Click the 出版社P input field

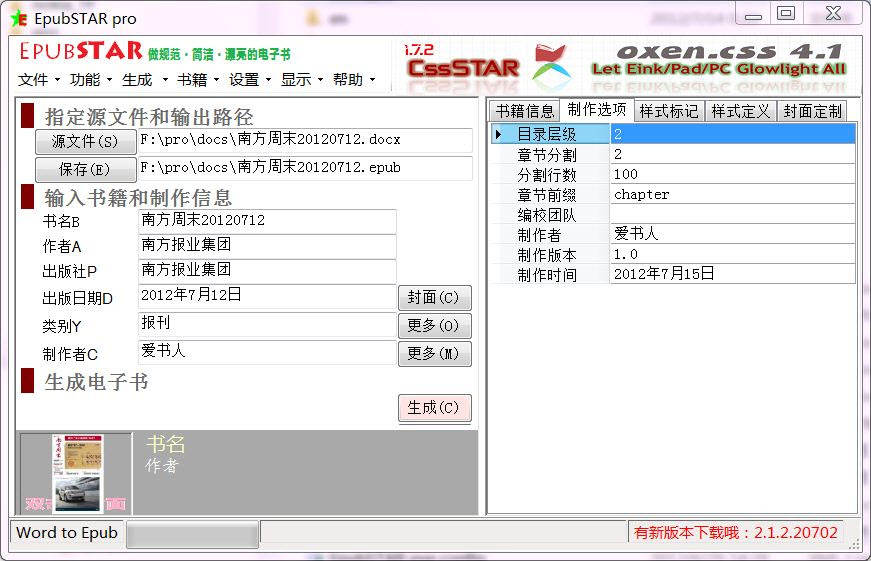267,271
